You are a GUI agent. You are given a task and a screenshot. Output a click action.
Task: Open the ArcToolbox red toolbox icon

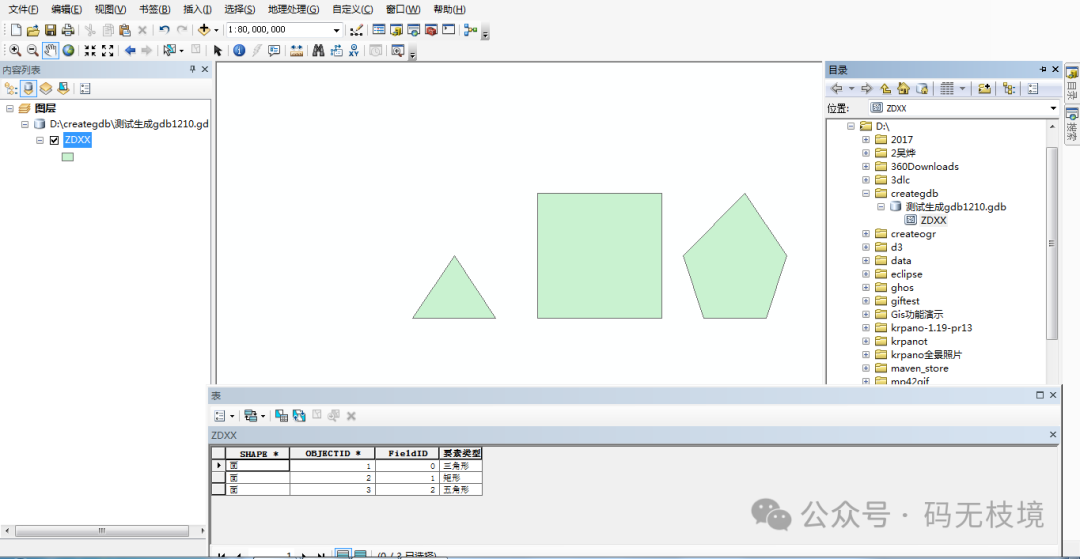click(x=431, y=30)
